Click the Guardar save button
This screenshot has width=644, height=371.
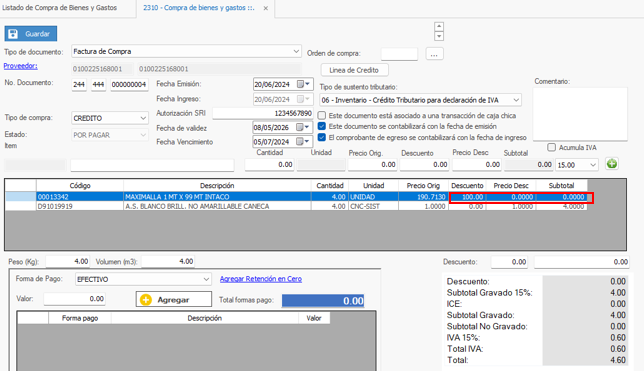coord(31,34)
